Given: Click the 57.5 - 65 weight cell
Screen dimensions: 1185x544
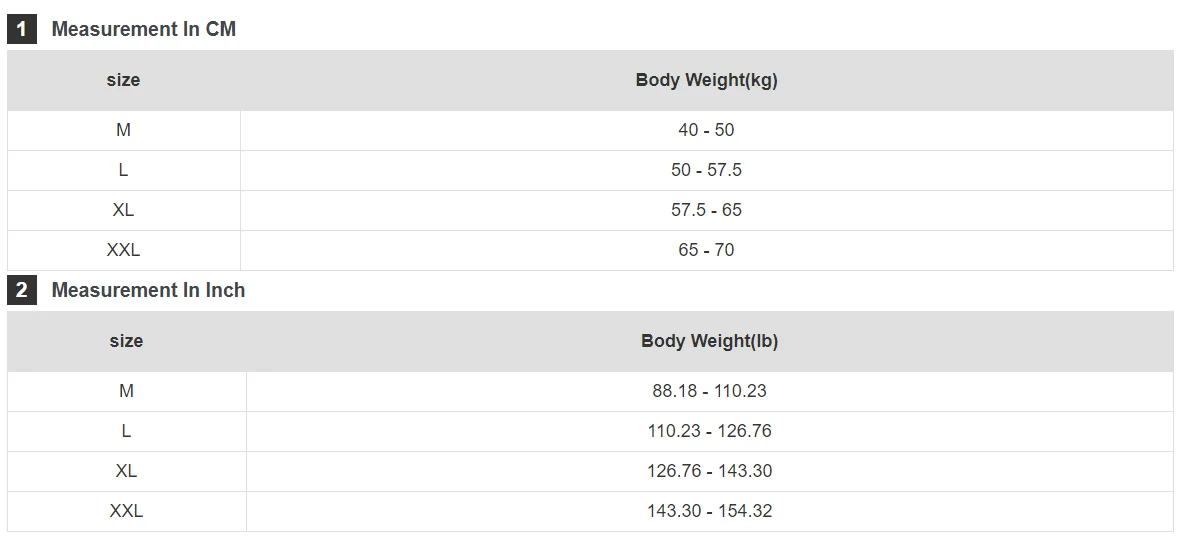Looking at the screenshot, I should pyautogui.click(x=706, y=210).
